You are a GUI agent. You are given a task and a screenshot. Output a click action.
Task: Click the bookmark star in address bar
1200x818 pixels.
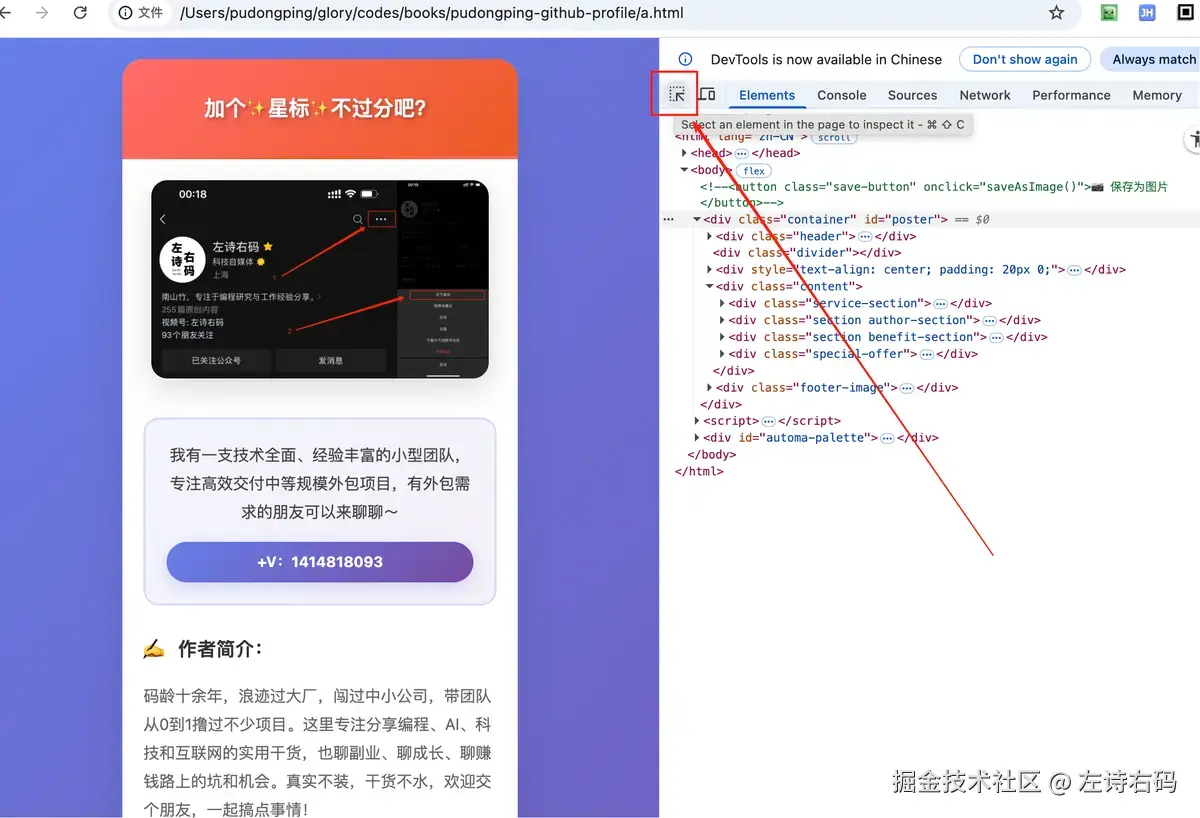(x=1057, y=14)
